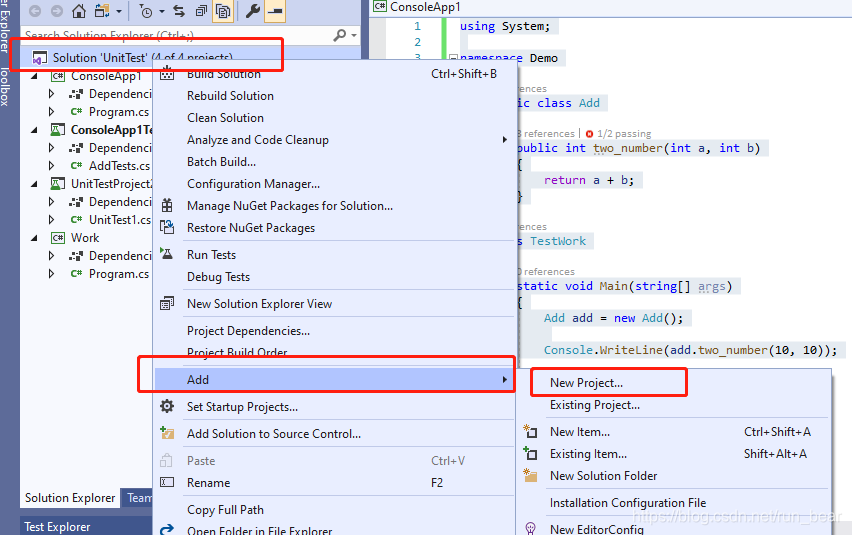Click the Run Tests flask icon
Viewport: 852px width, 535px height.
click(166, 254)
